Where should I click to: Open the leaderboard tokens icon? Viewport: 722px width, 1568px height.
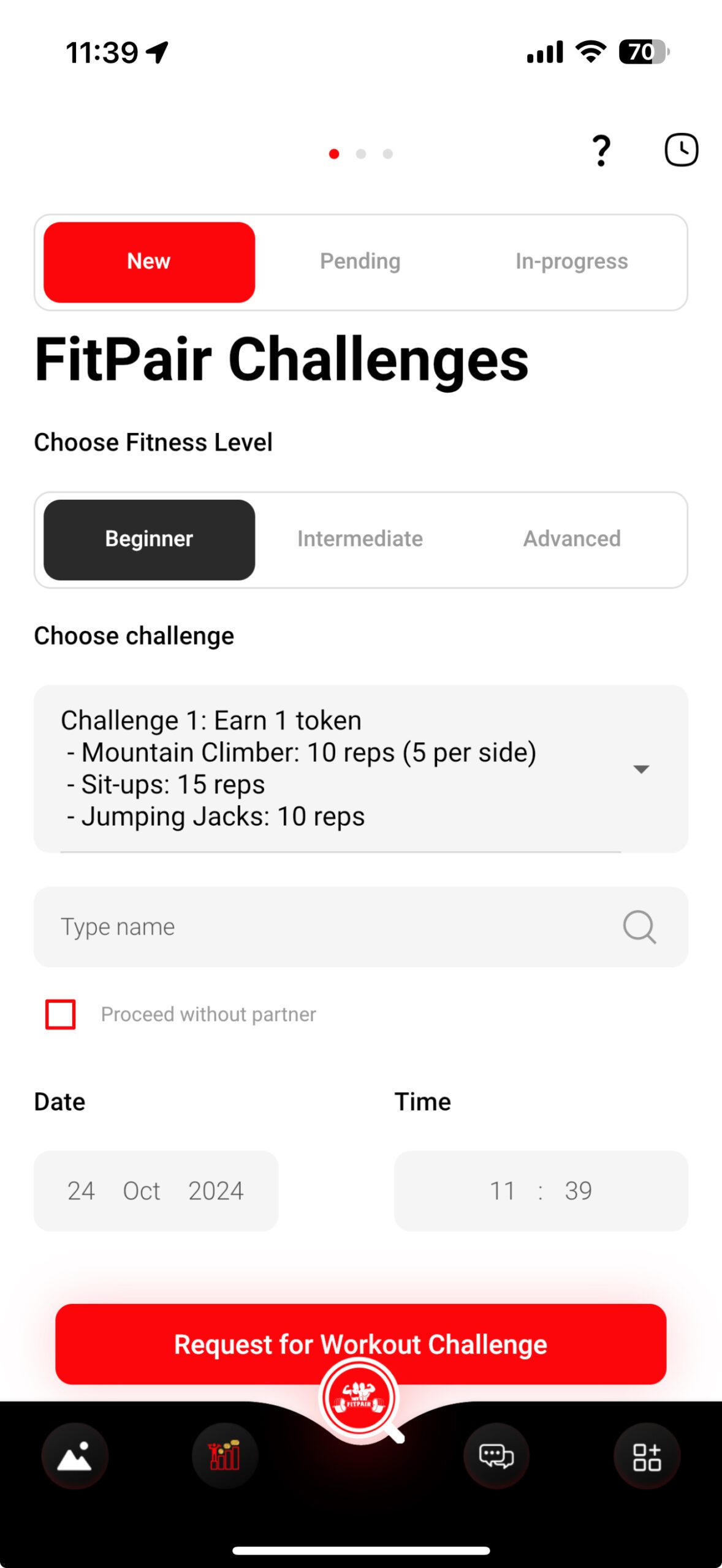224,1456
